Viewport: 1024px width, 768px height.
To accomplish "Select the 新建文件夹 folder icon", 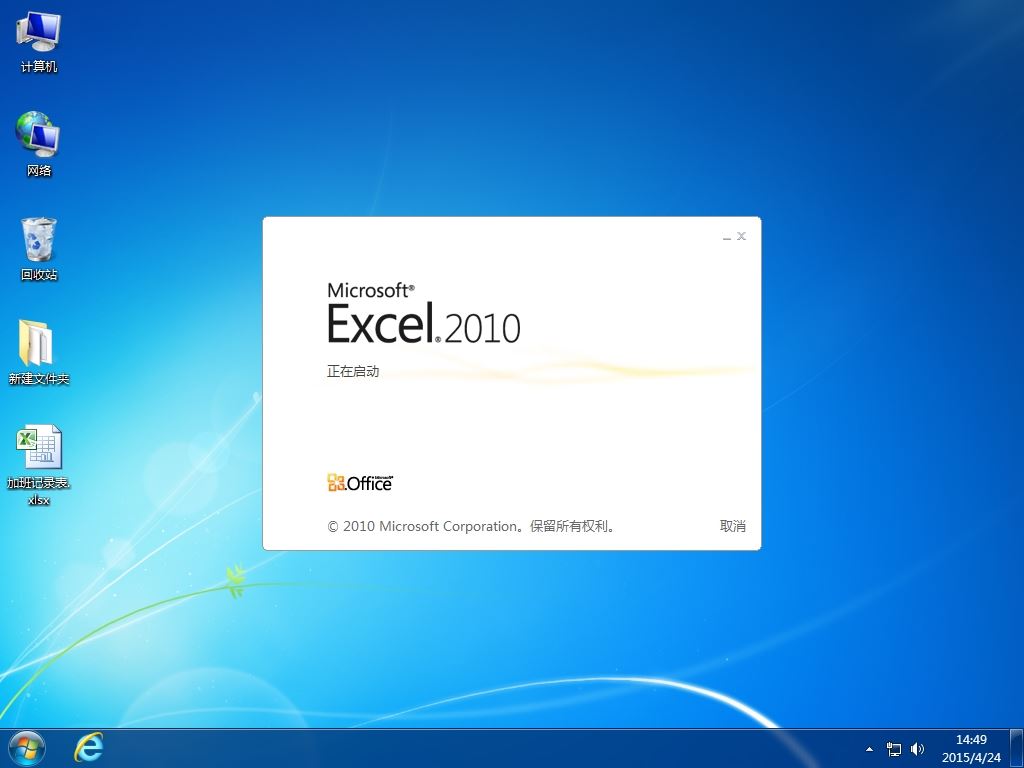I will [x=38, y=353].
